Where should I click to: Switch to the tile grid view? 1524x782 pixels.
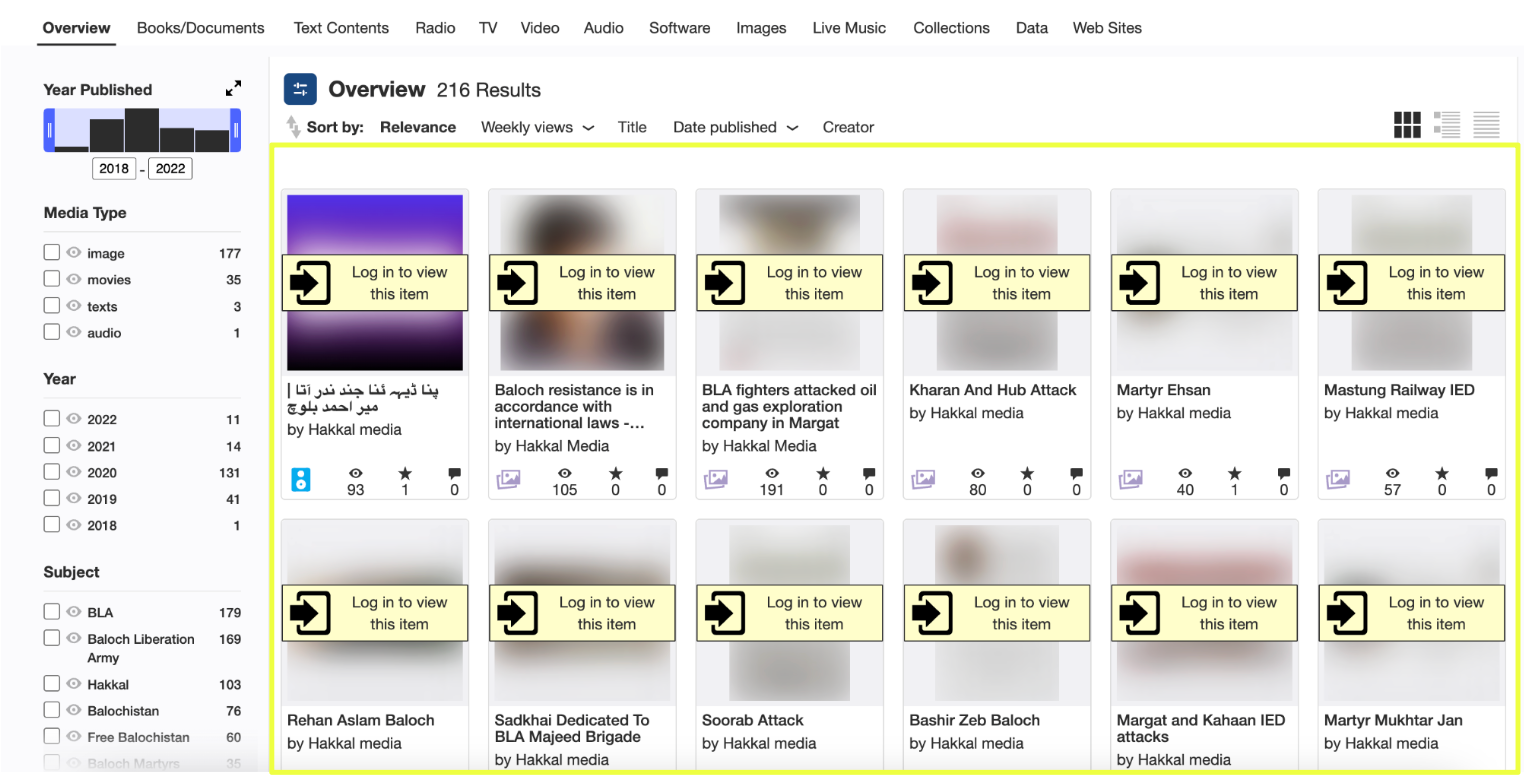click(1407, 125)
